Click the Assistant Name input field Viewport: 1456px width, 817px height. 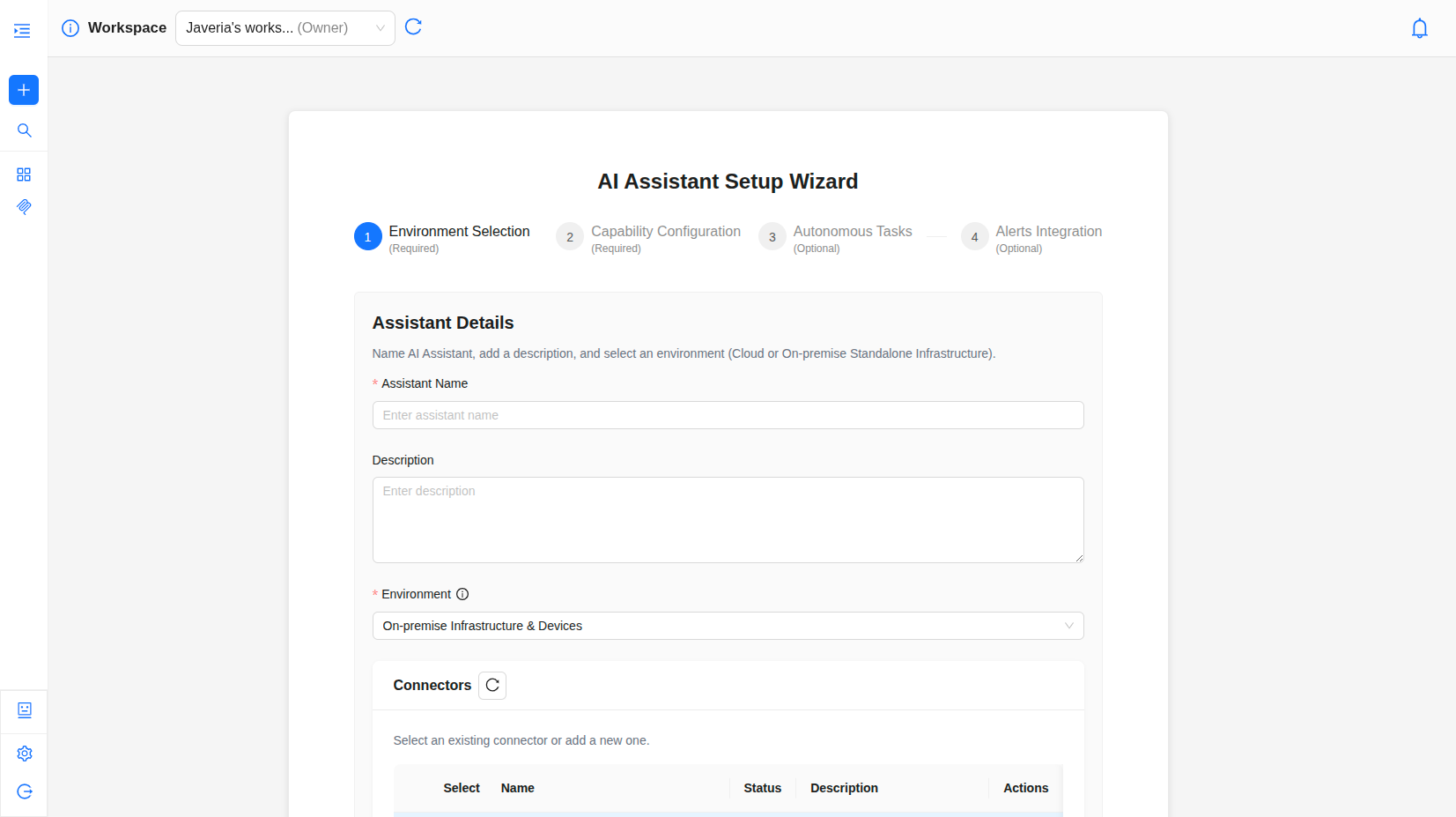pyautogui.click(x=728, y=415)
